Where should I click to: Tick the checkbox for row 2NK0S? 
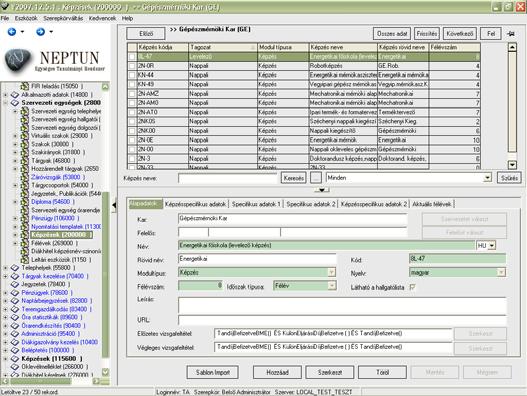click(x=132, y=122)
